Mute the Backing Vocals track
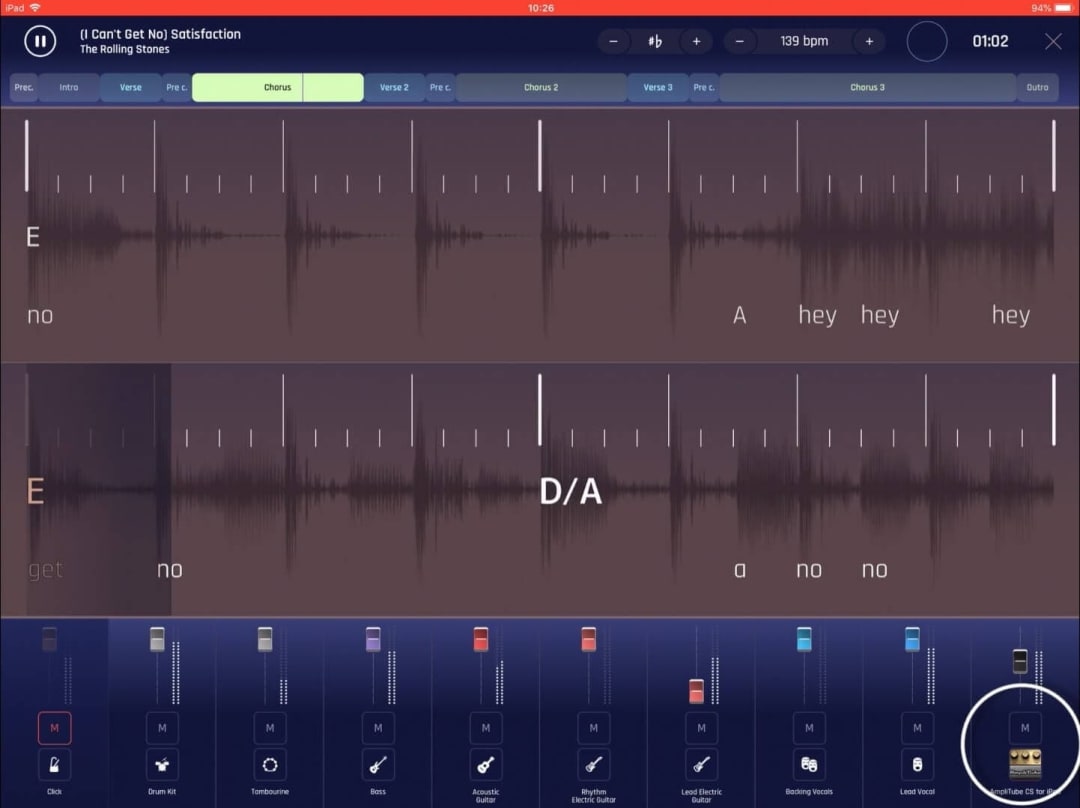The height and width of the screenshot is (808, 1080). [x=809, y=728]
